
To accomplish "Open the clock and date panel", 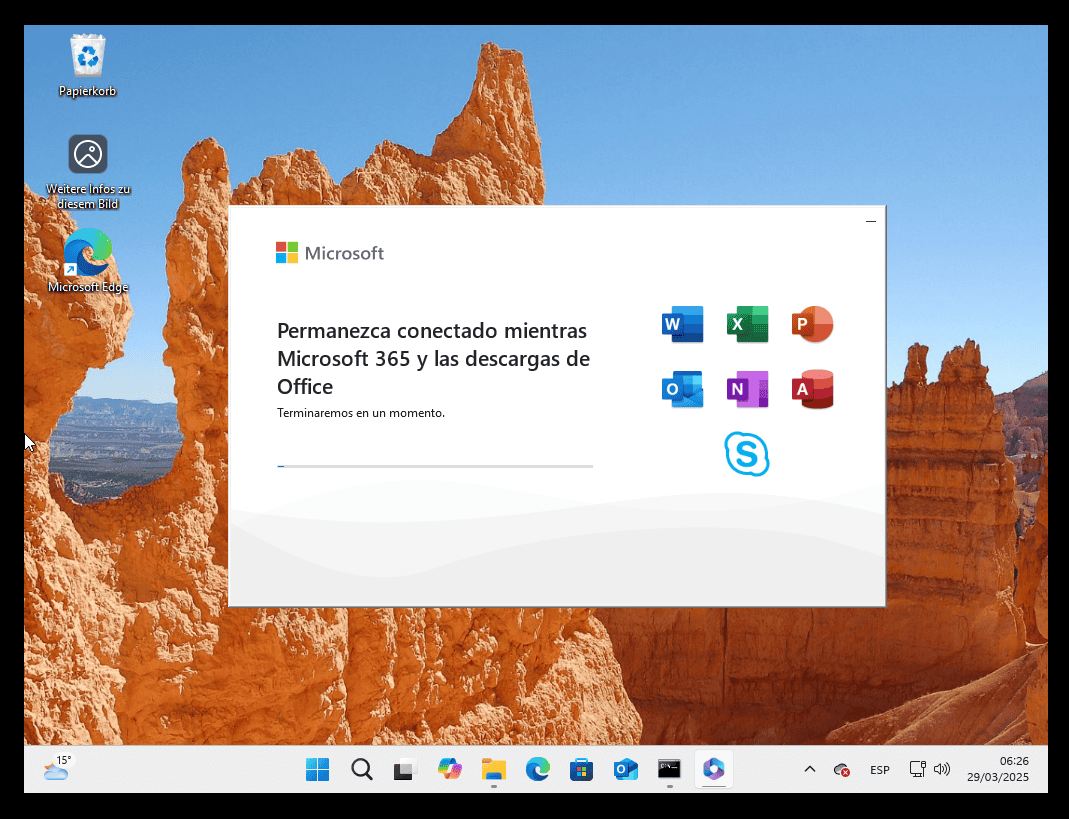I will [1000, 769].
